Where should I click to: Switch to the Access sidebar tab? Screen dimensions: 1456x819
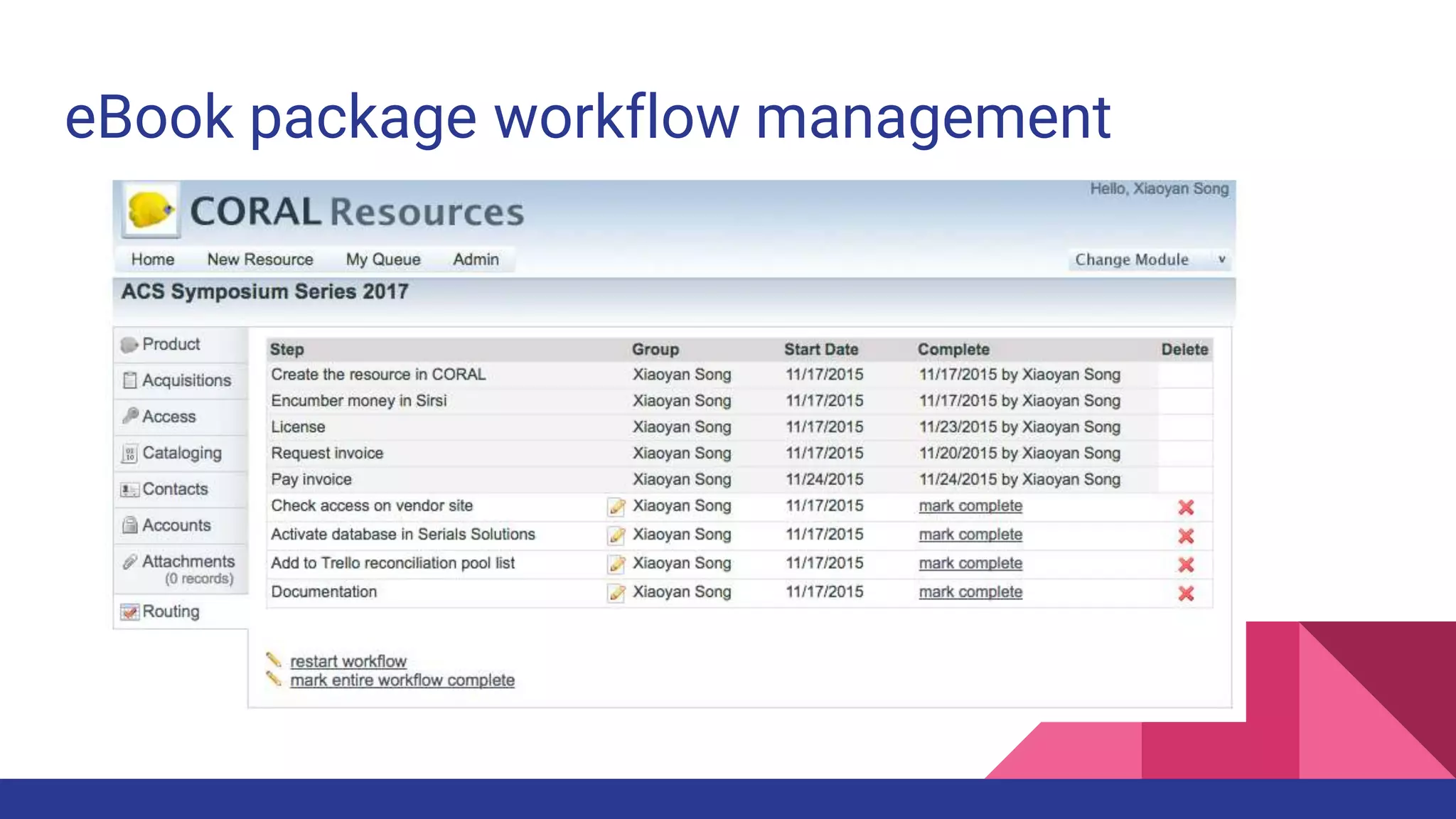tap(181, 417)
